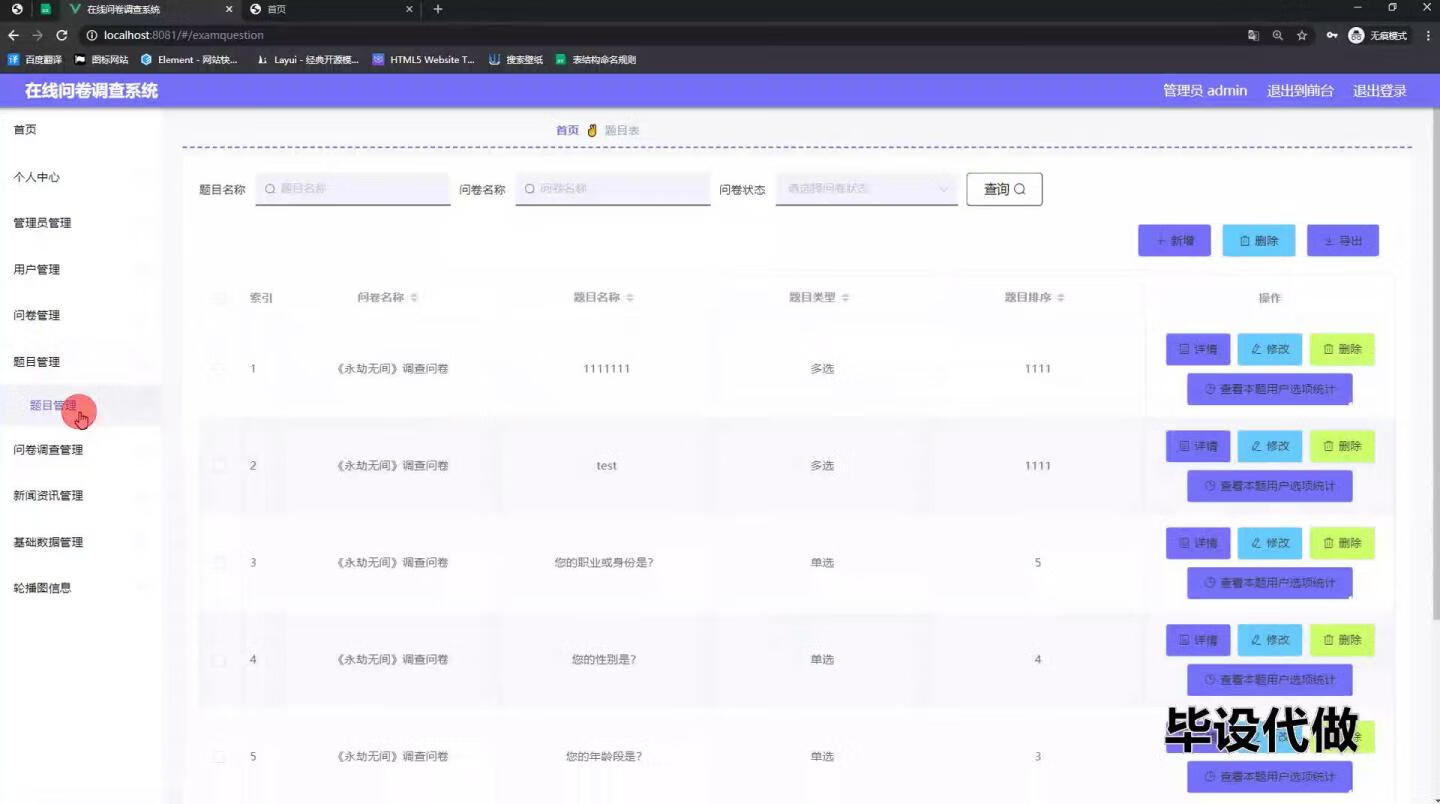Click 删除 for row 您的职业或身份是?
Image resolution: width=1440 pixels, height=804 pixels.
(x=1342, y=543)
